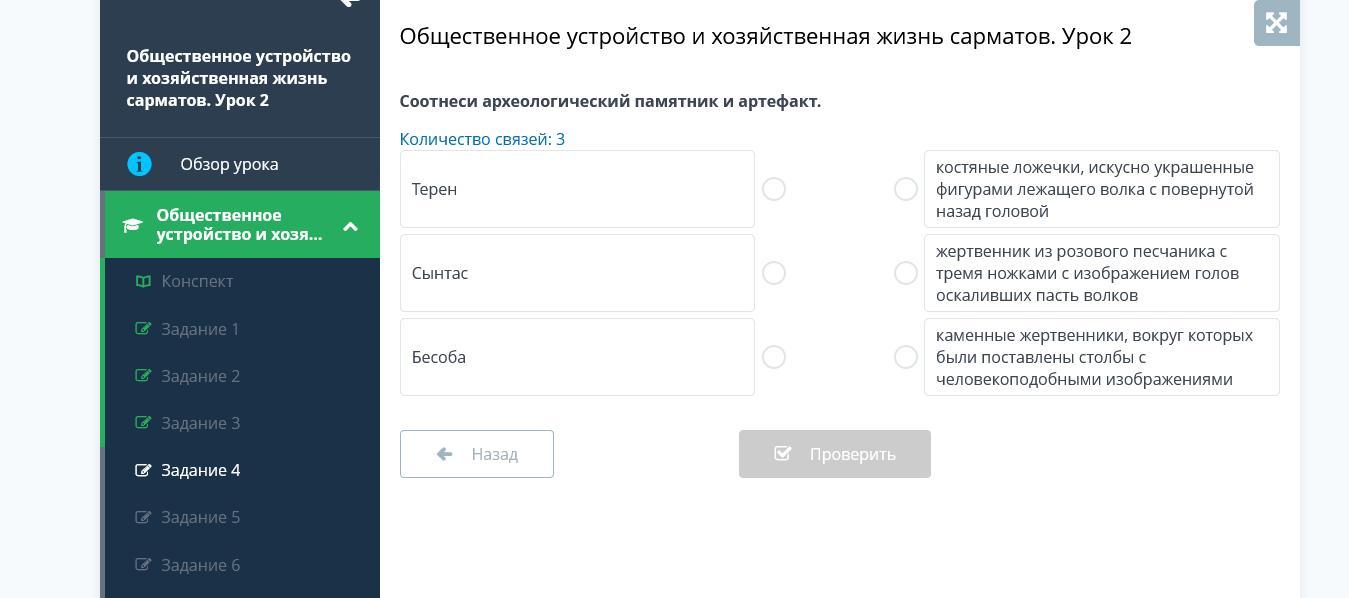Open Задание 4 in the sidebar
The height and width of the screenshot is (598, 1349).
pos(200,470)
